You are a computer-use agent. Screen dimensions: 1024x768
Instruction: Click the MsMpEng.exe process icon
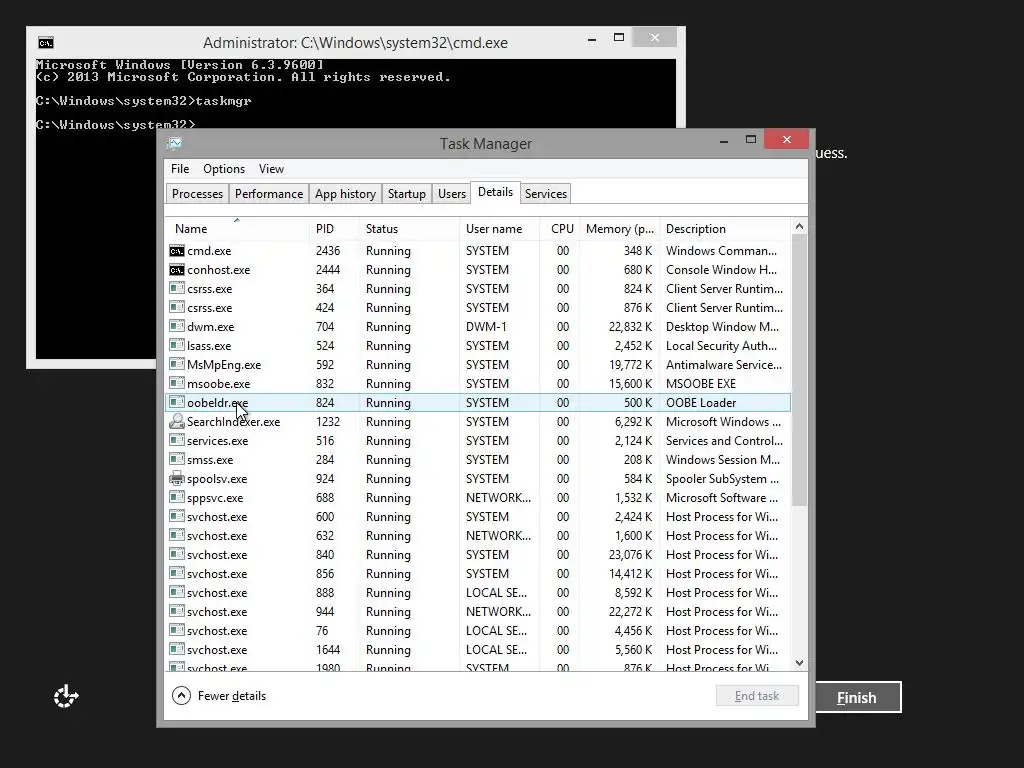point(176,364)
